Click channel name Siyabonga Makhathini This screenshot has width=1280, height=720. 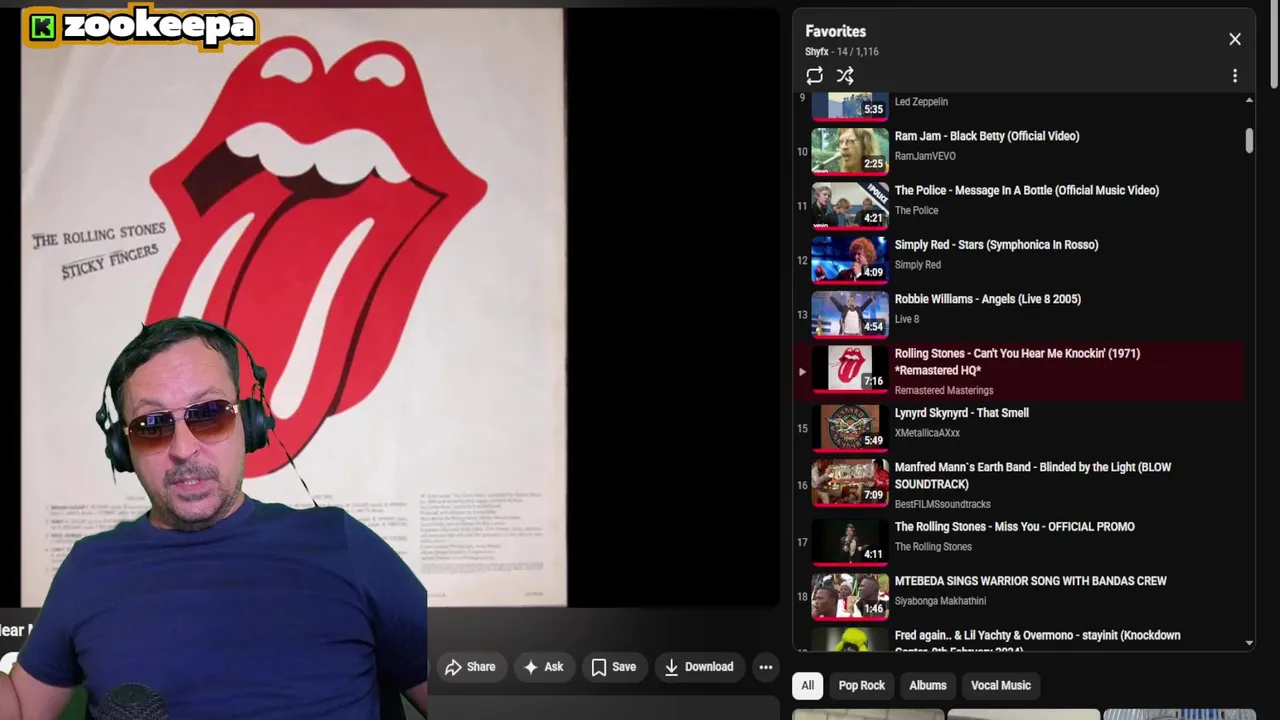coord(940,601)
